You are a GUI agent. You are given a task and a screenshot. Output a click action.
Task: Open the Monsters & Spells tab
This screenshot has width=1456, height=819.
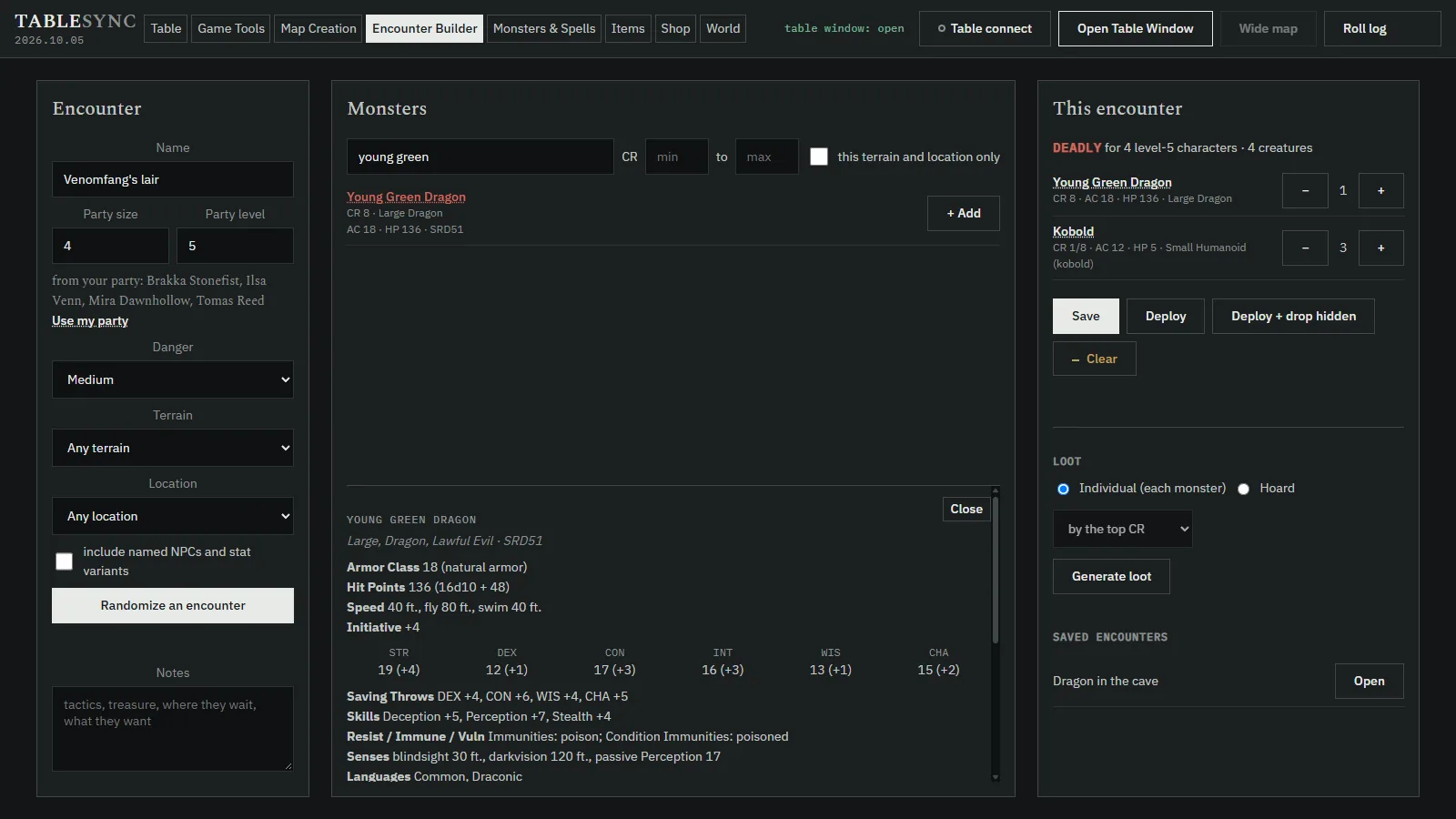point(544,28)
